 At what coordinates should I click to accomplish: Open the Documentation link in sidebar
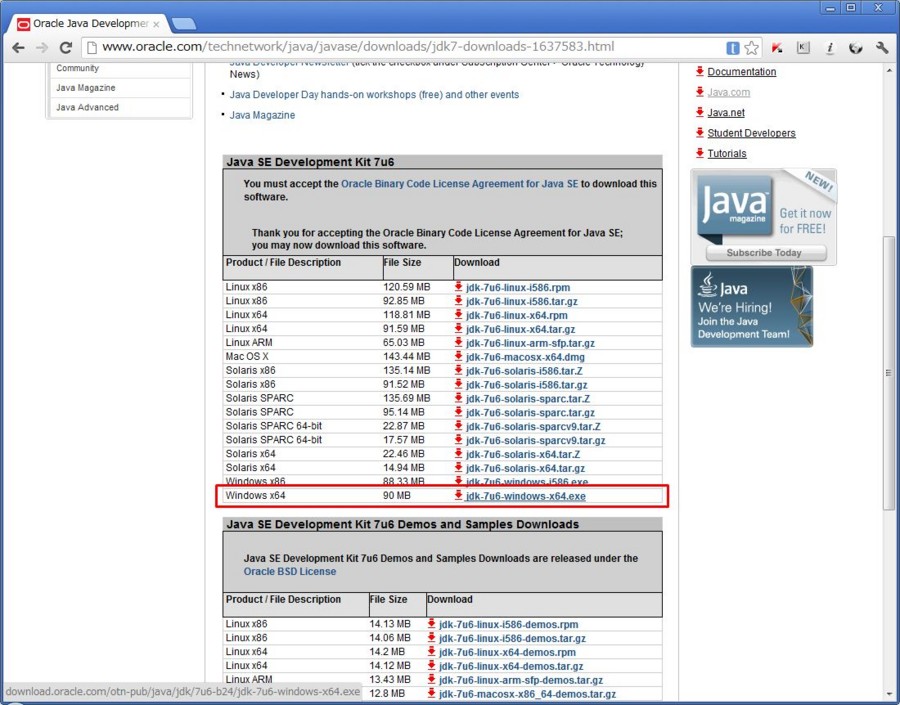[742, 72]
